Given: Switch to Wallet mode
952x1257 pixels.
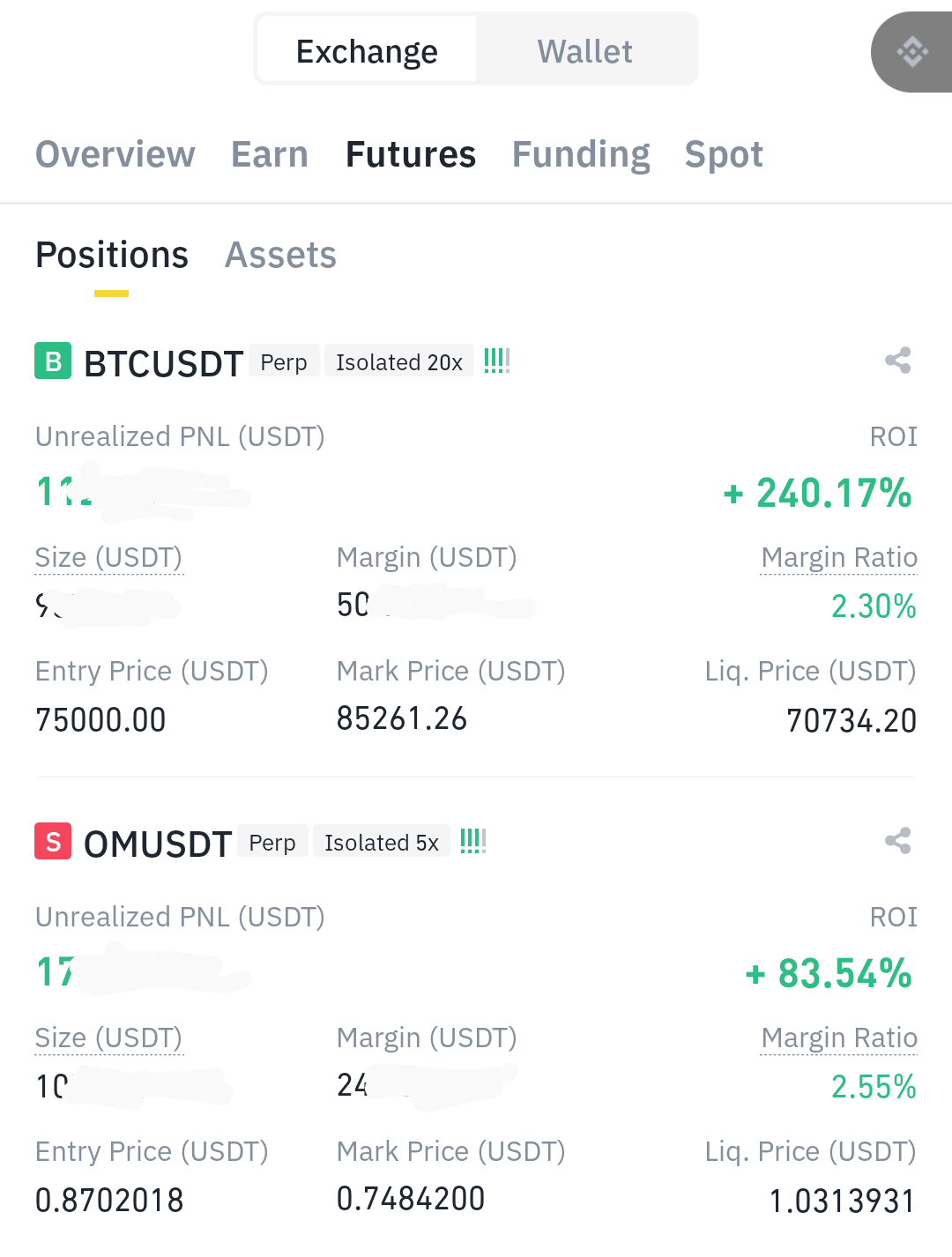Looking at the screenshot, I should coord(585,51).
